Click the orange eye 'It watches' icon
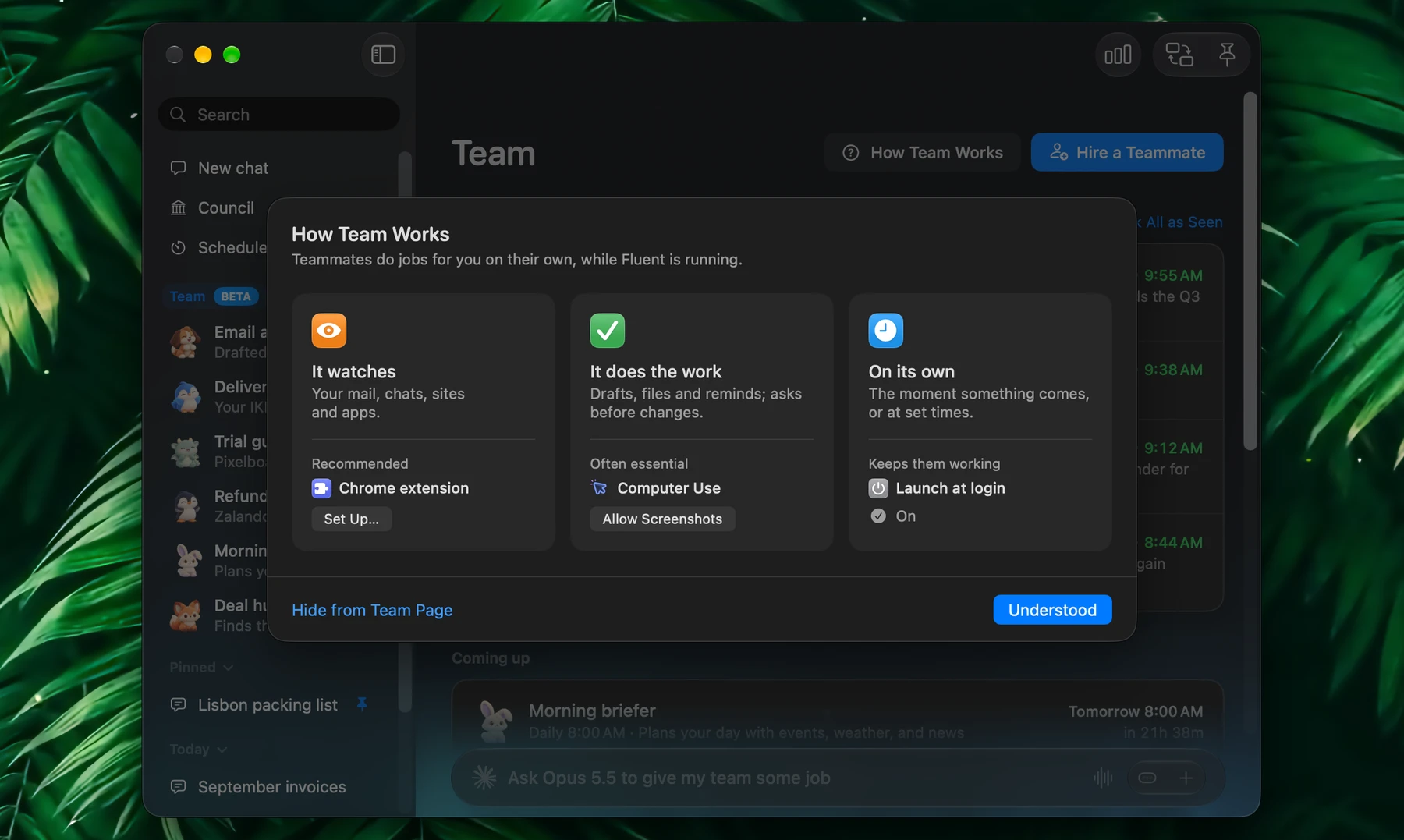Viewport: 1404px width, 840px height. coord(329,331)
